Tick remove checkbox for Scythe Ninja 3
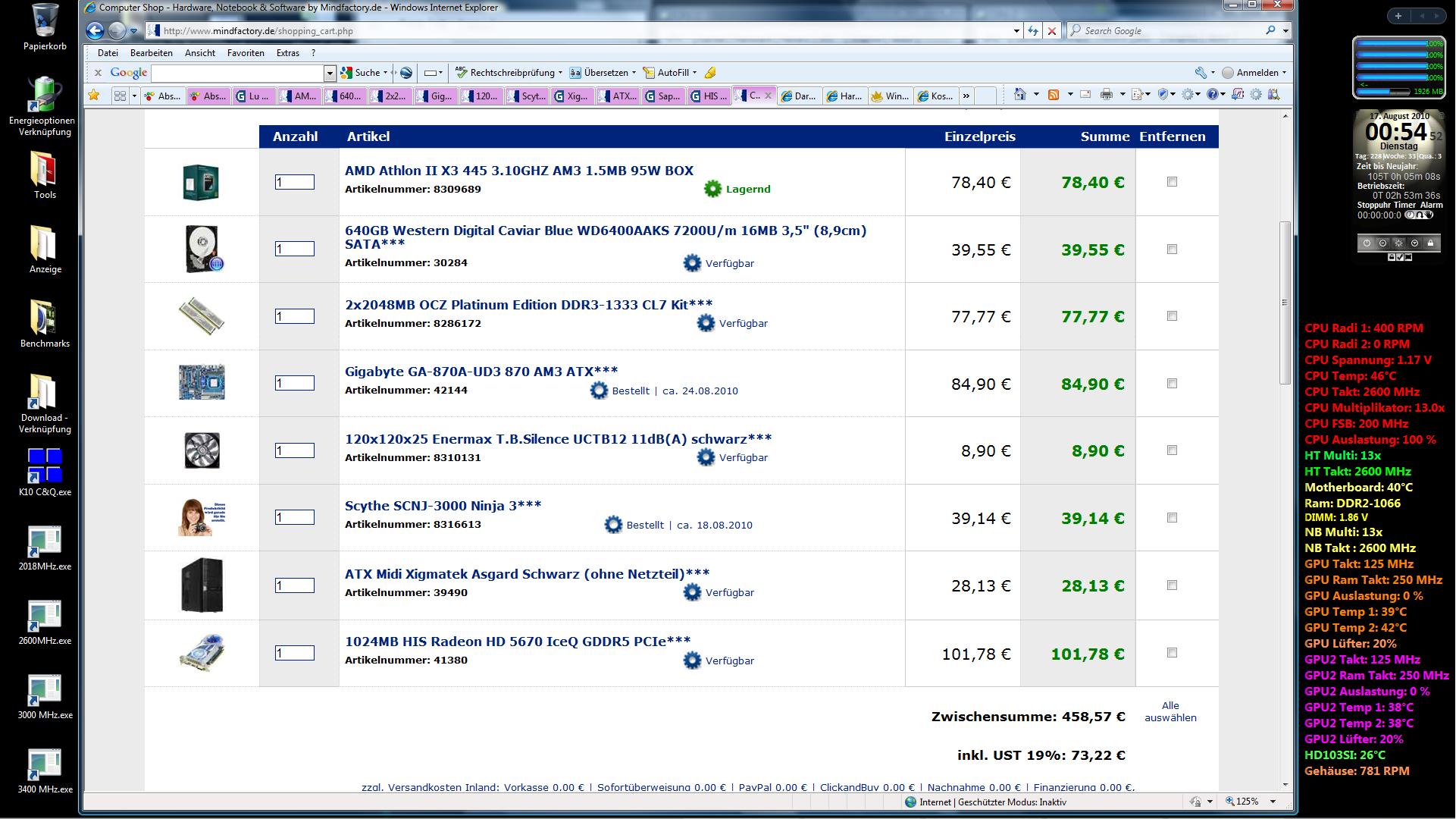 click(1172, 518)
